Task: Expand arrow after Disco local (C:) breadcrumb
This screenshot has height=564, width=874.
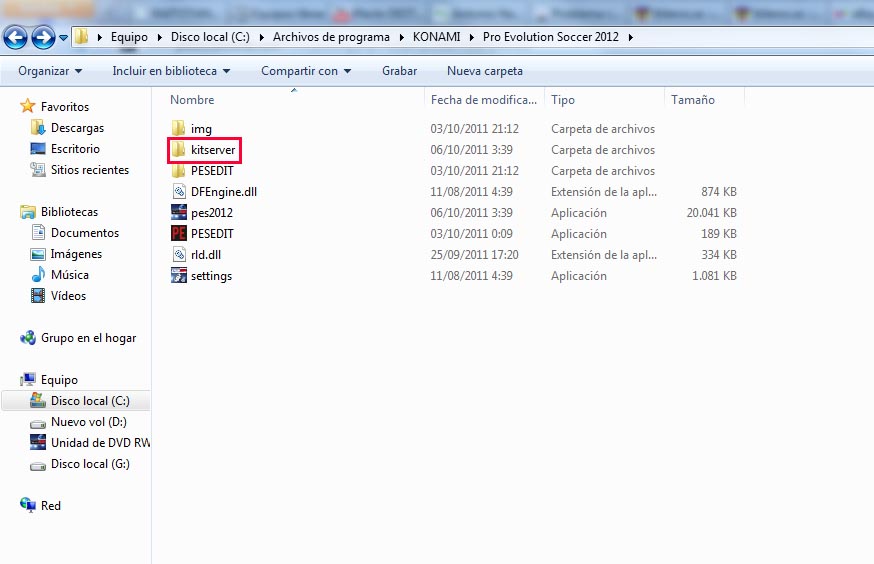Action: point(261,37)
